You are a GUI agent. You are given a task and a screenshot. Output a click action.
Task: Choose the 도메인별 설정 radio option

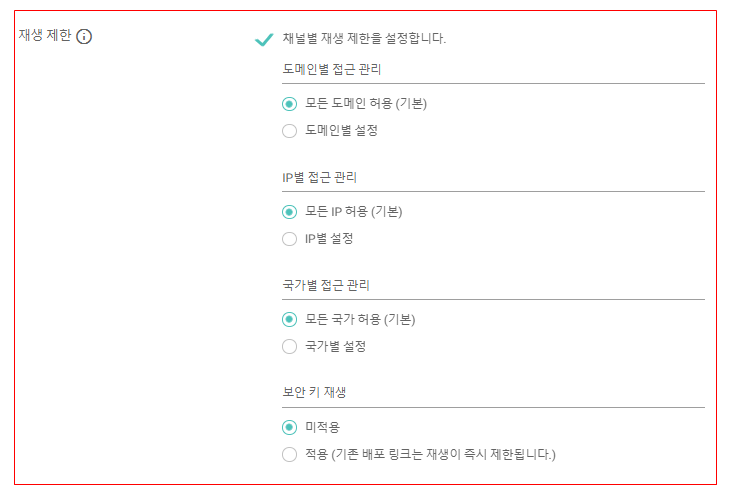coord(290,131)
